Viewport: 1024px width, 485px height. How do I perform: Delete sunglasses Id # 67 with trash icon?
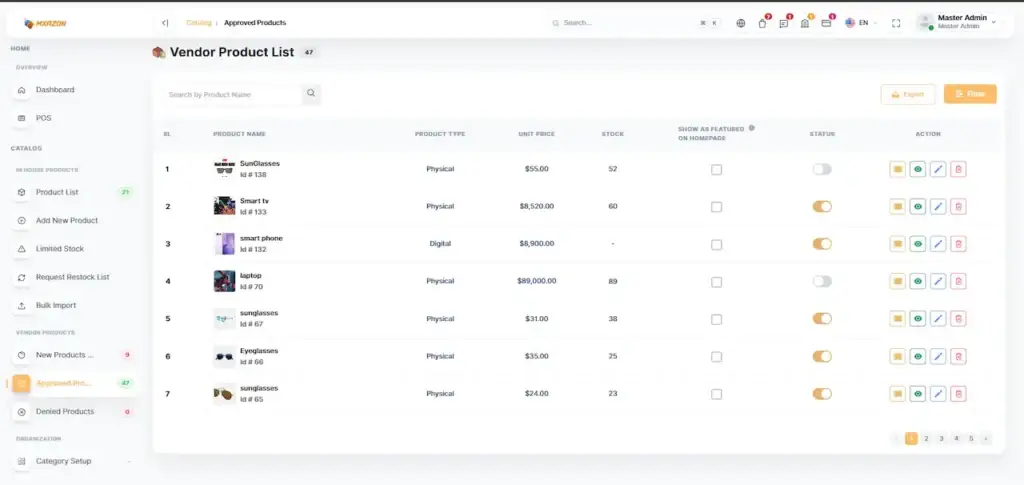(x=958, y=319)
